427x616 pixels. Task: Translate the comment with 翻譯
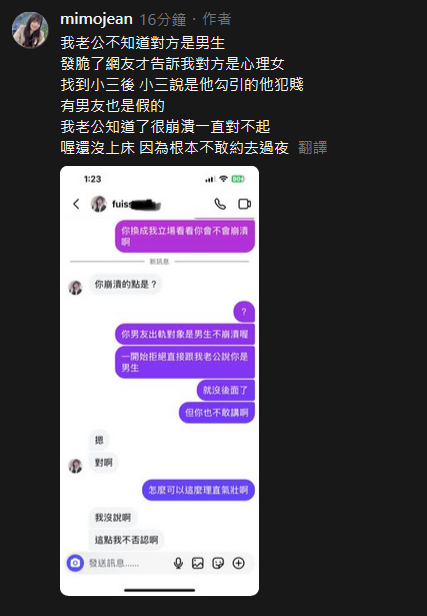click(312, 148)
